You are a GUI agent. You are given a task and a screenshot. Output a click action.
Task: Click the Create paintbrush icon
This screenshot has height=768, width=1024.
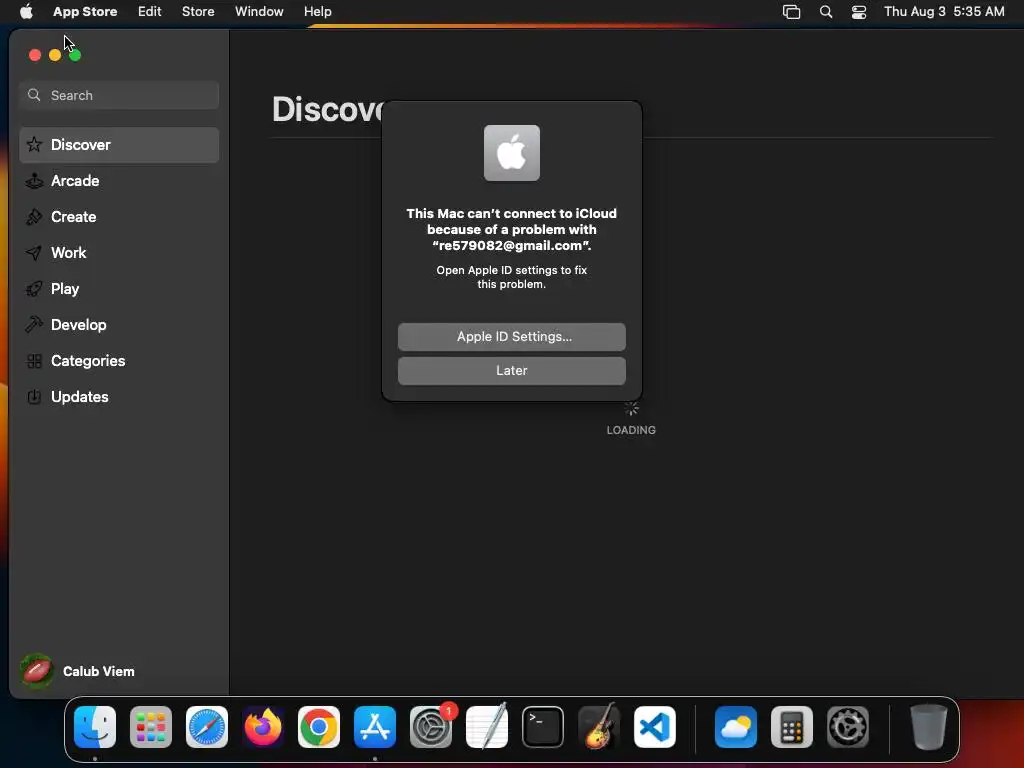34,217
